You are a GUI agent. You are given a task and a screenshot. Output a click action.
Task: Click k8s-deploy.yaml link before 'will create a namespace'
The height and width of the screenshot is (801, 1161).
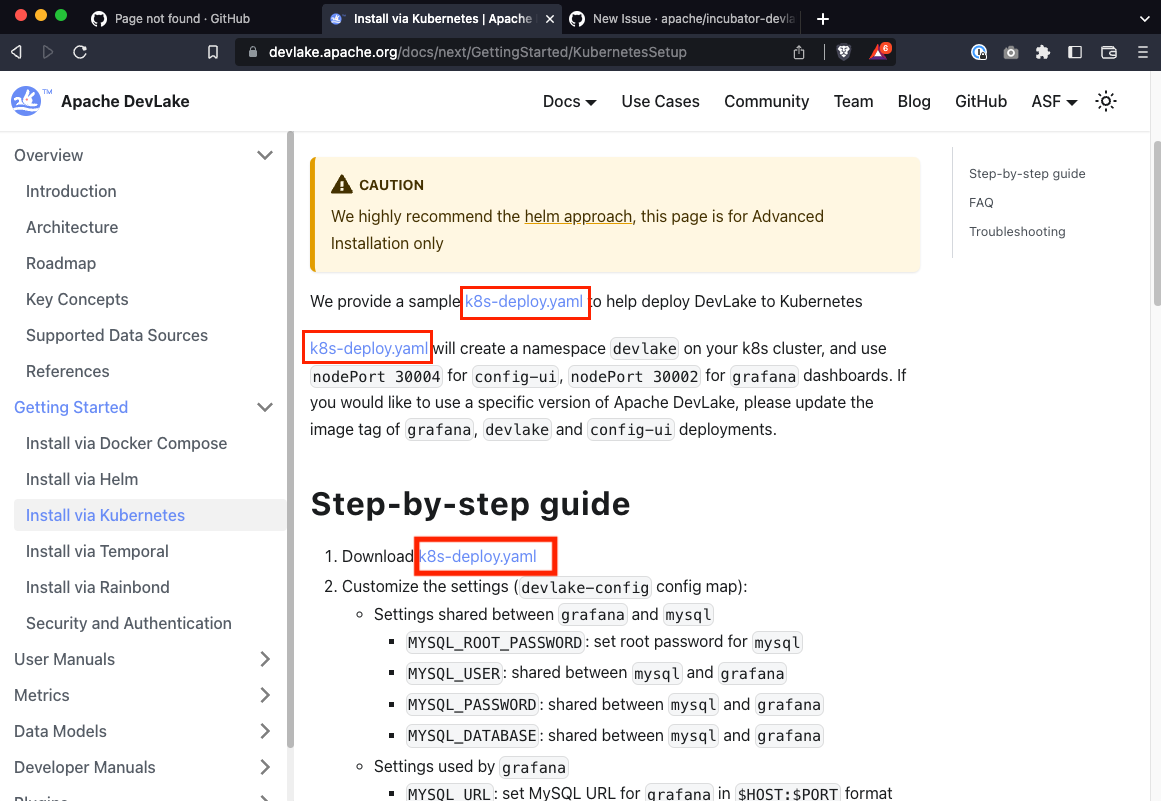(369, 348)
